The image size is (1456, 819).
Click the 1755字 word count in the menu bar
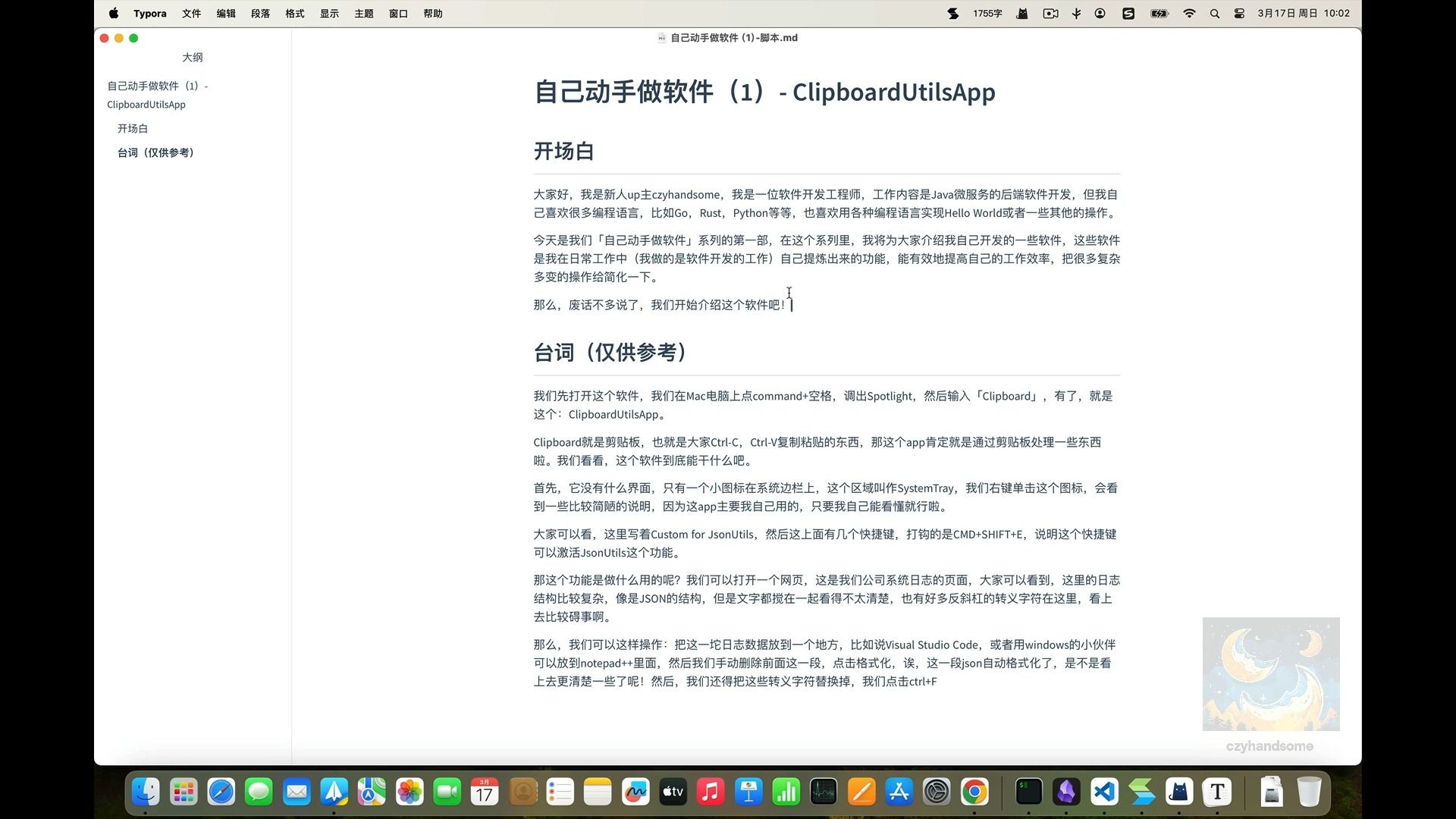pyautogui.click(x=987, y=14)
